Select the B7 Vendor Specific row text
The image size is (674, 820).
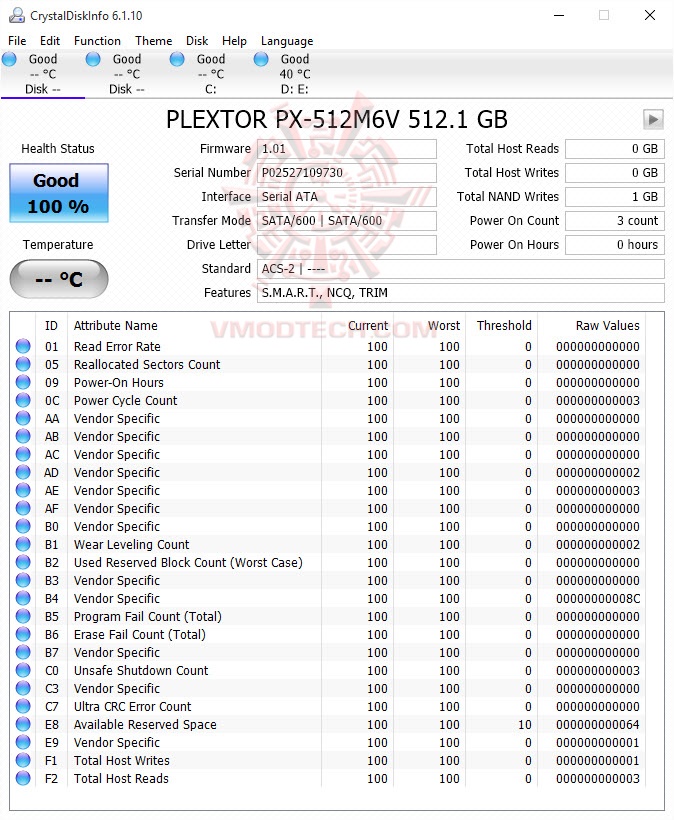117,653
